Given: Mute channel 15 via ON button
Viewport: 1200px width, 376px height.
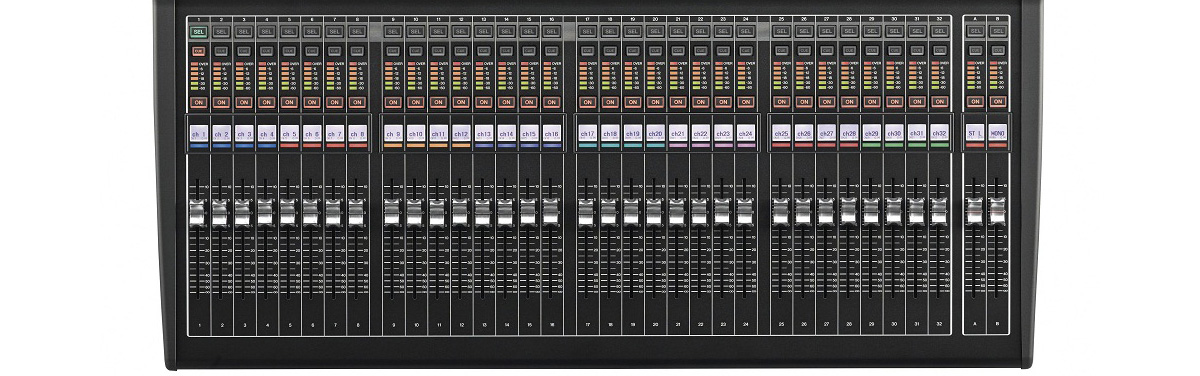Looking at the screenshot, I should click(528, 102).
